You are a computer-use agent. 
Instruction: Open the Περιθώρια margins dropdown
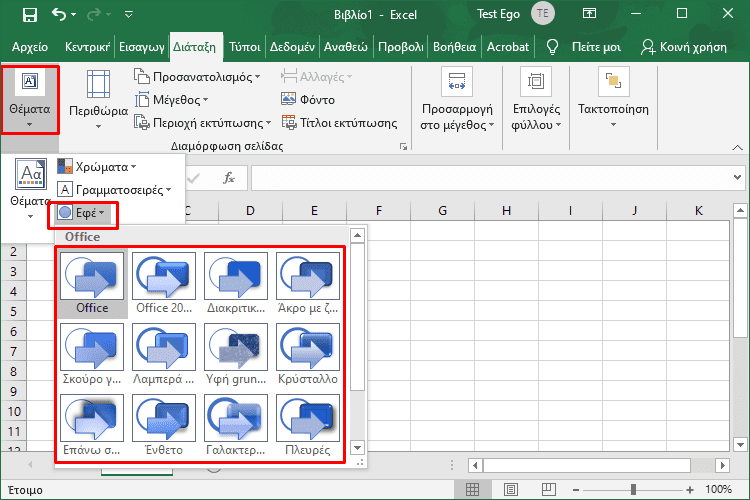pos(99,100)
